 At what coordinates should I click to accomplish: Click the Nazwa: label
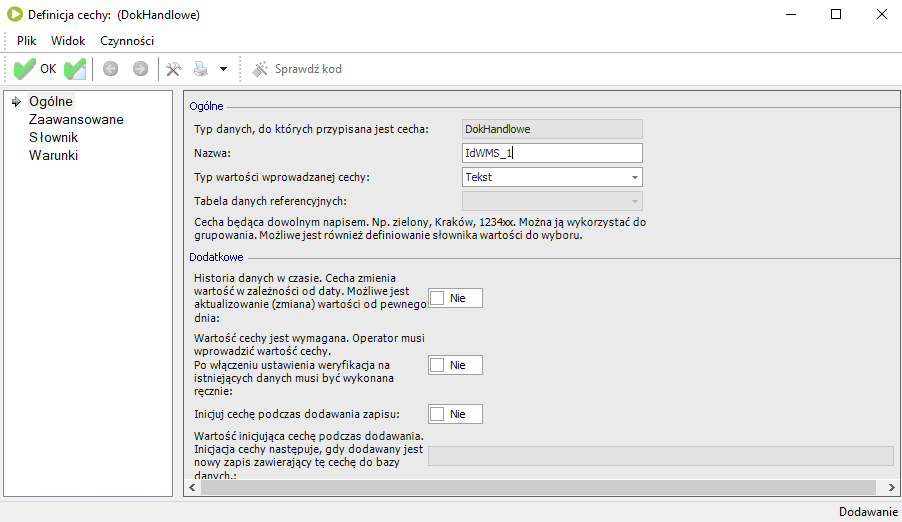coord(212,153)
